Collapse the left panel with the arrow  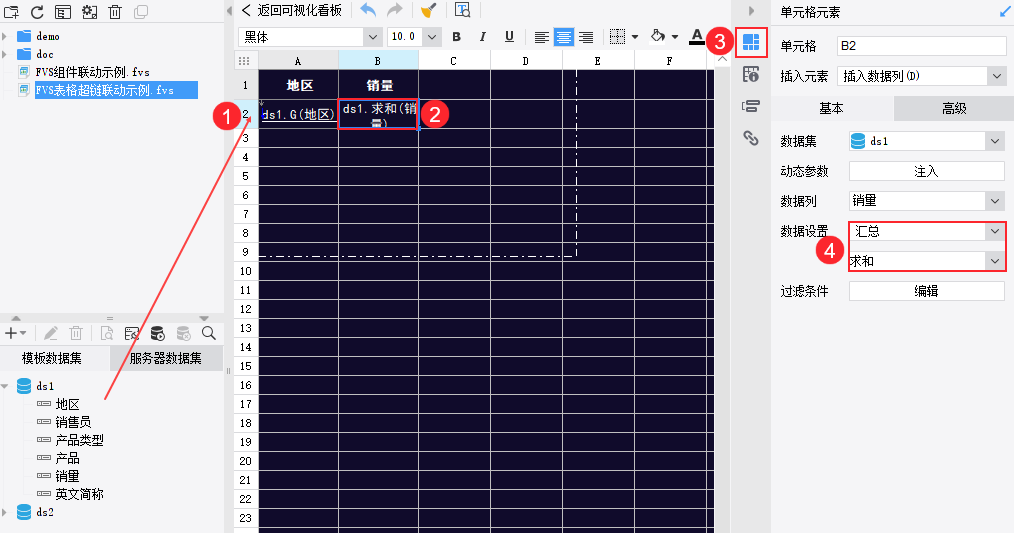pyautogui.click(x=229, y=11)
